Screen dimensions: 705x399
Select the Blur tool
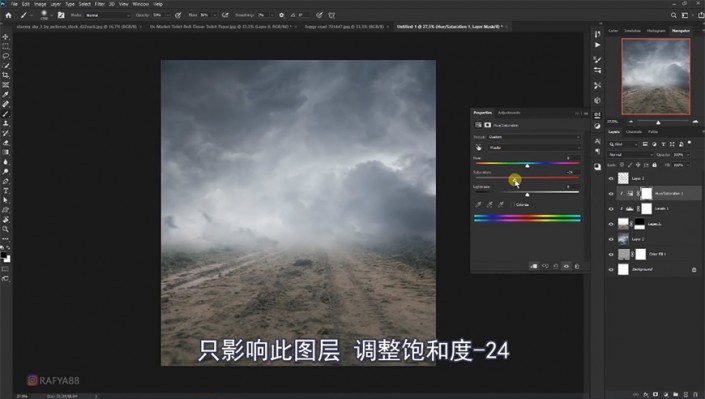[x=5, y=162]
